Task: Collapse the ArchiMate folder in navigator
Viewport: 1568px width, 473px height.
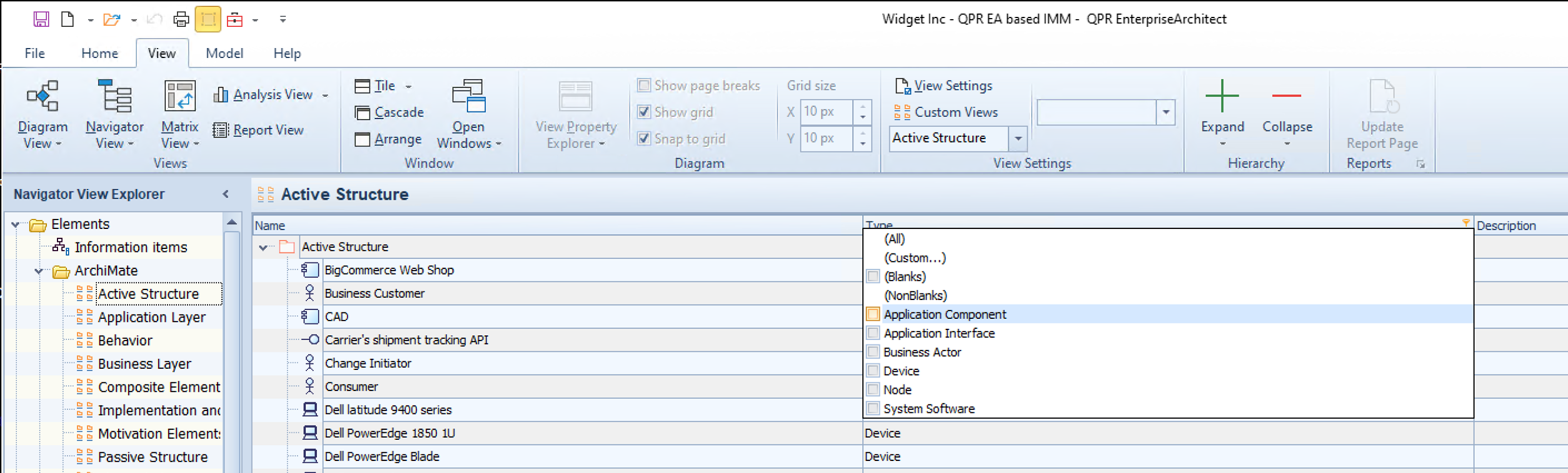Action: [39, 271]
